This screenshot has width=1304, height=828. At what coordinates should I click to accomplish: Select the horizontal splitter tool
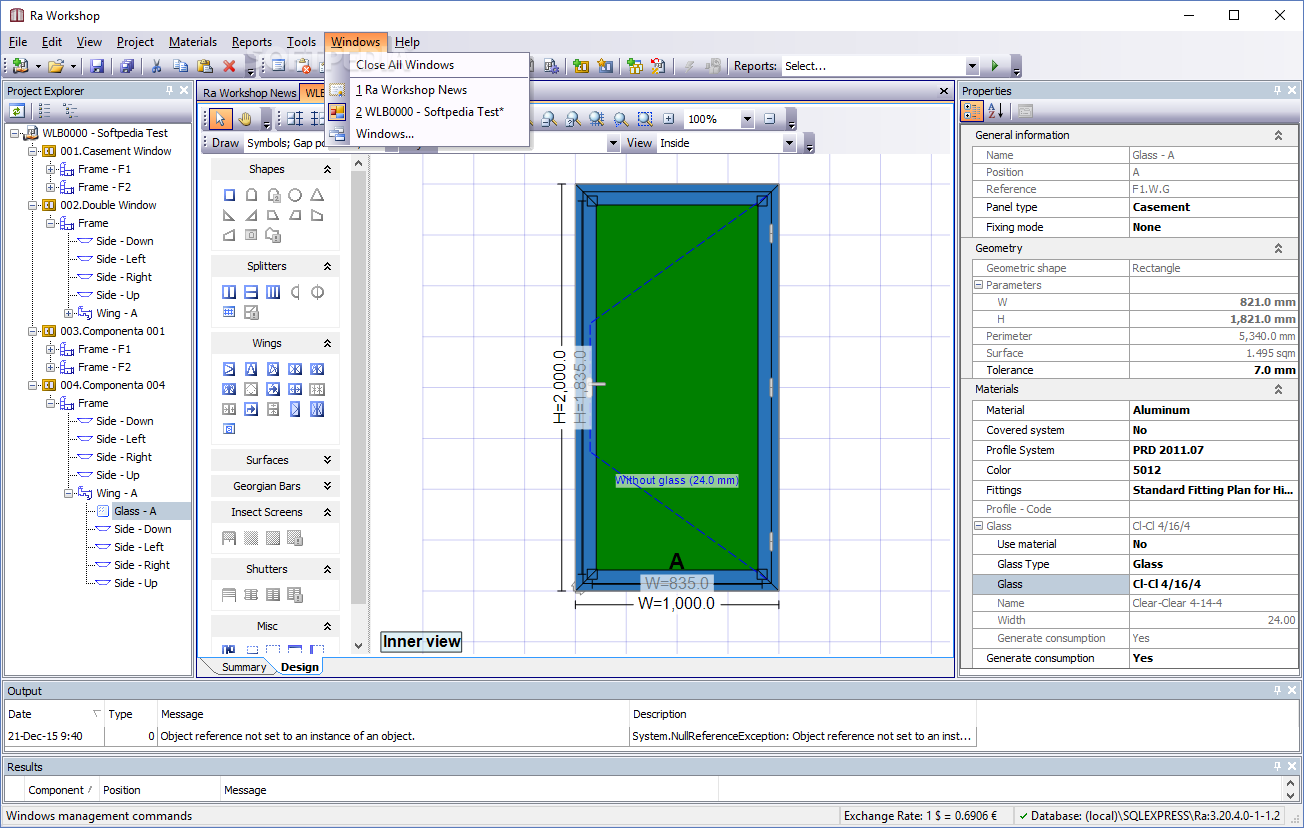click(x=251, y=293)
